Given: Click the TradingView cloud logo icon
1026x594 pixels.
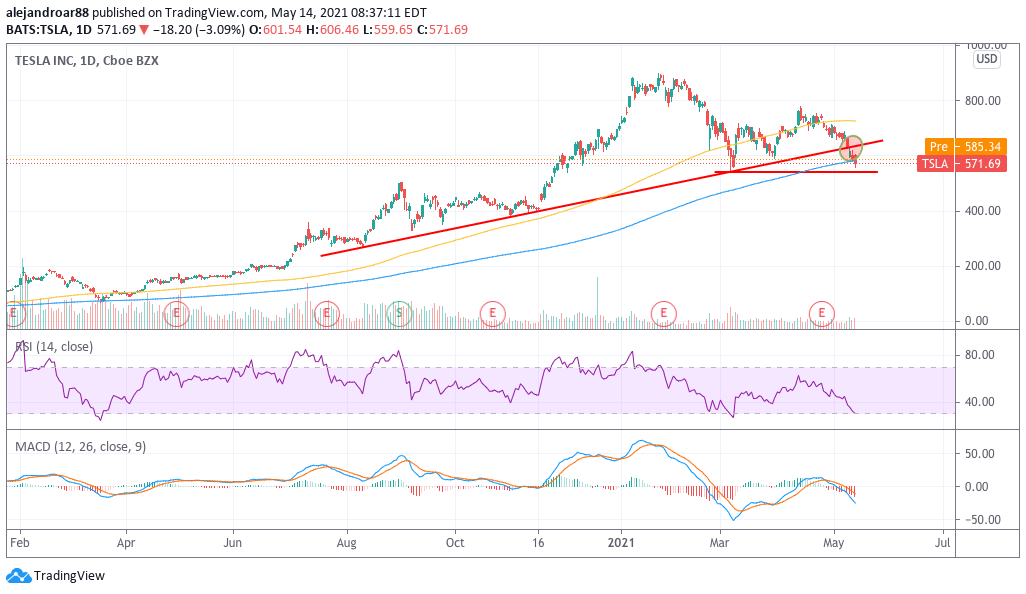Looking at the screenshot, I should tap(18, 576).
